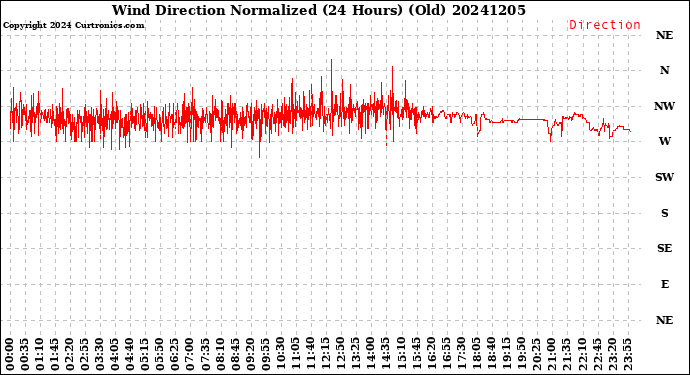Click the E direction axis label
This screenshot has height=375, width=690.
pos(665,284)
